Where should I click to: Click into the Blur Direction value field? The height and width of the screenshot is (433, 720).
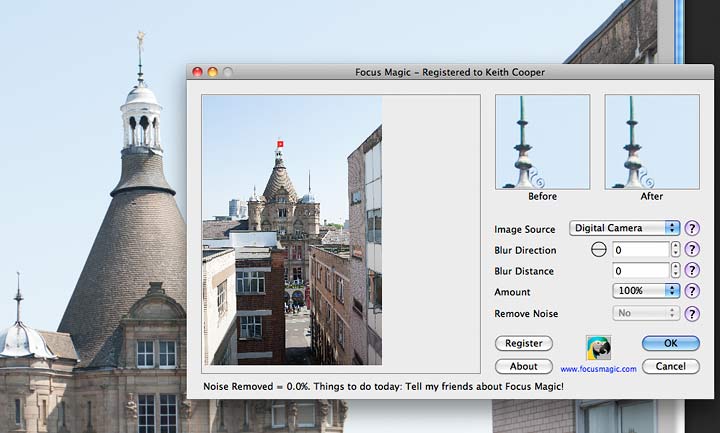[x=641, y=249]
